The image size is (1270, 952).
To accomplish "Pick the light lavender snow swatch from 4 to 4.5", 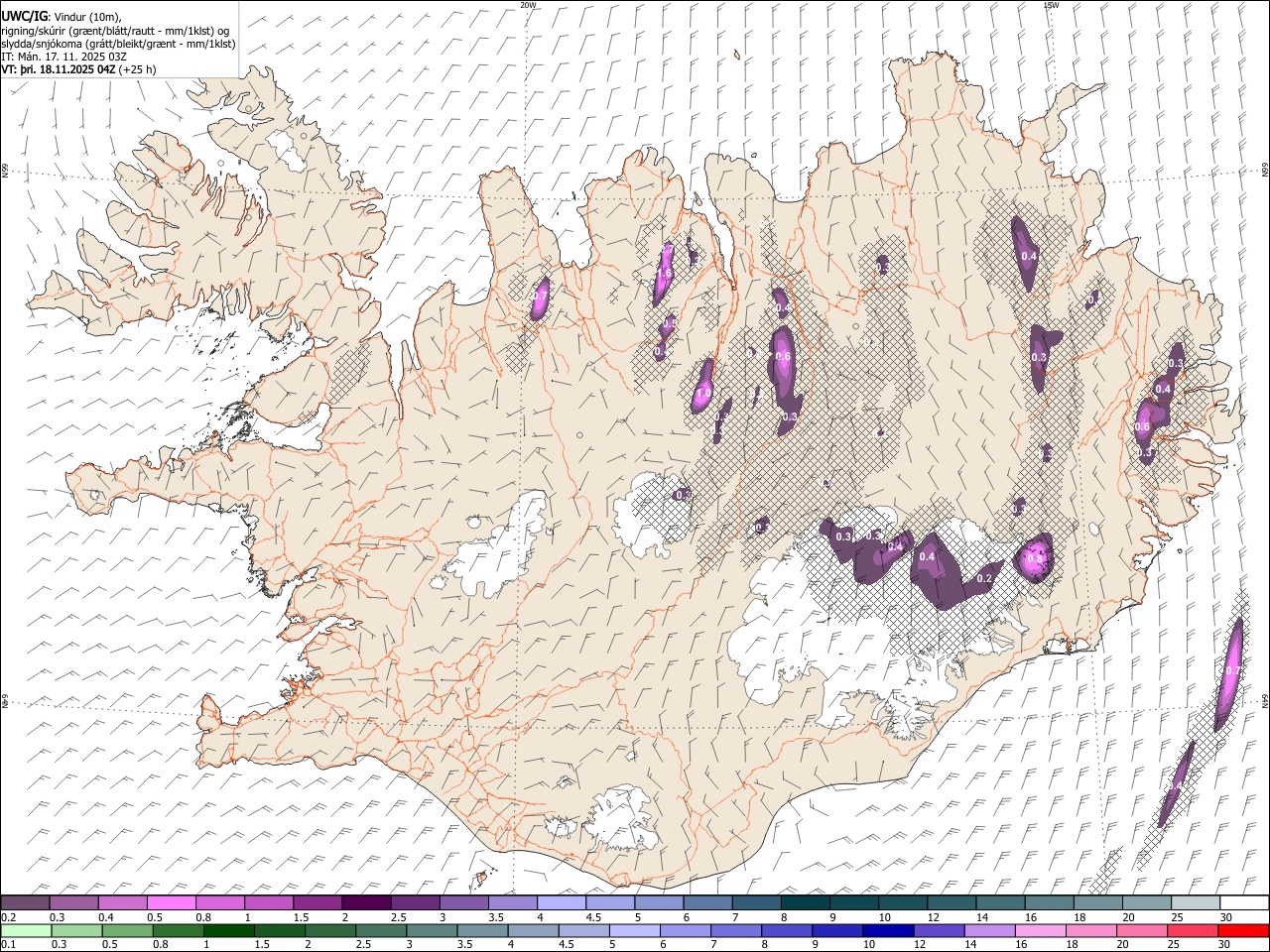I will (x=561, y=903).
